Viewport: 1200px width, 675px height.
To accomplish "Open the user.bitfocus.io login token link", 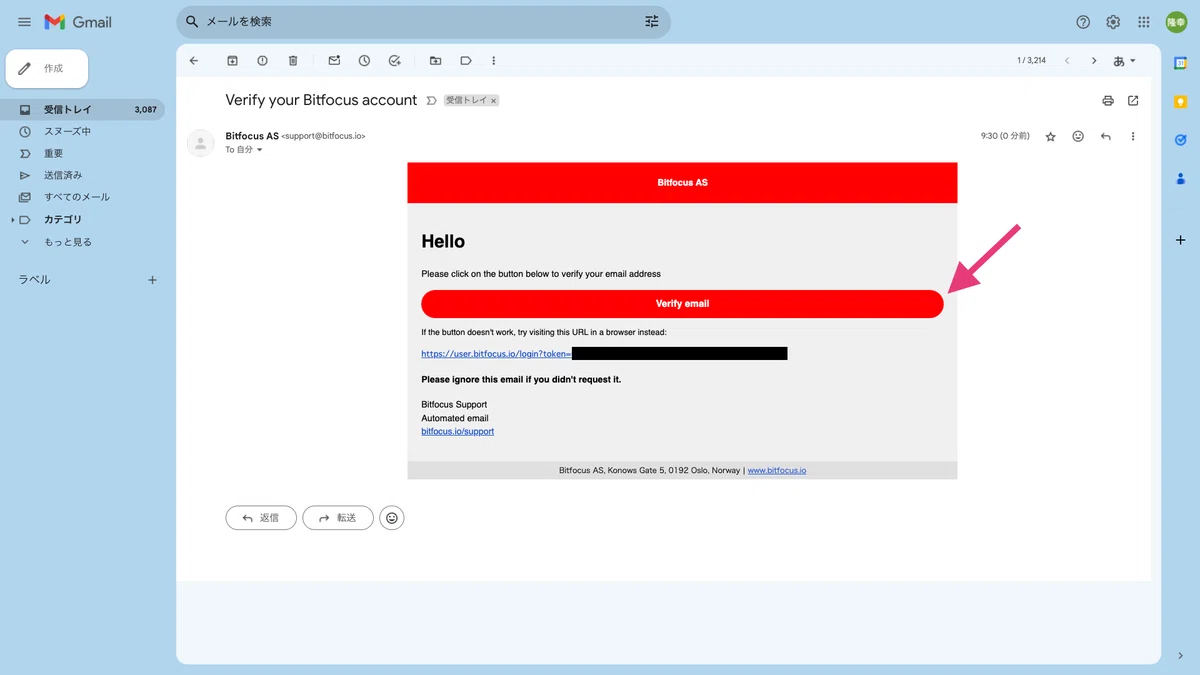I will pos(496,353).
